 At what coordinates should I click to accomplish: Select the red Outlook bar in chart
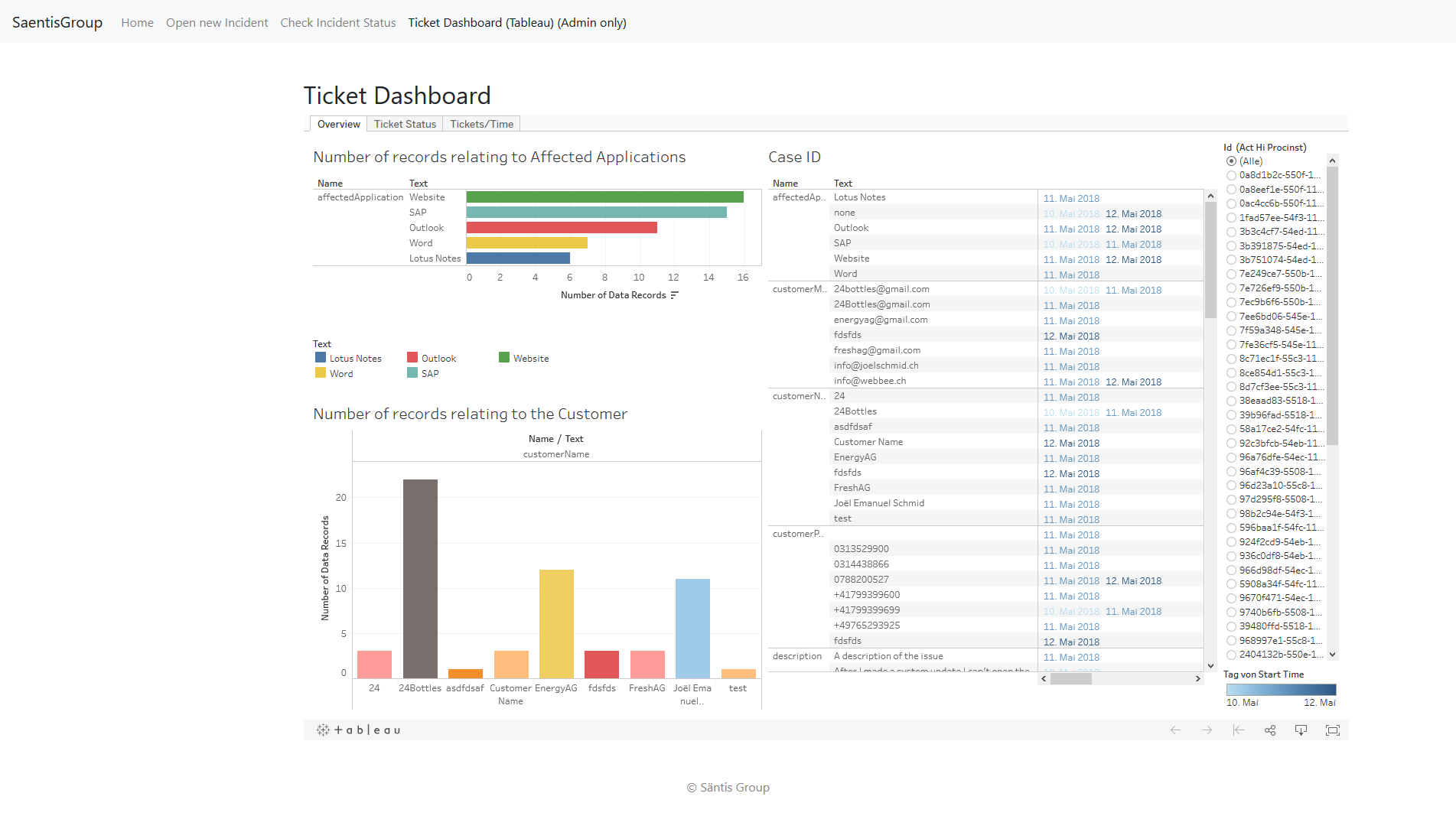[x=562, y=228]
